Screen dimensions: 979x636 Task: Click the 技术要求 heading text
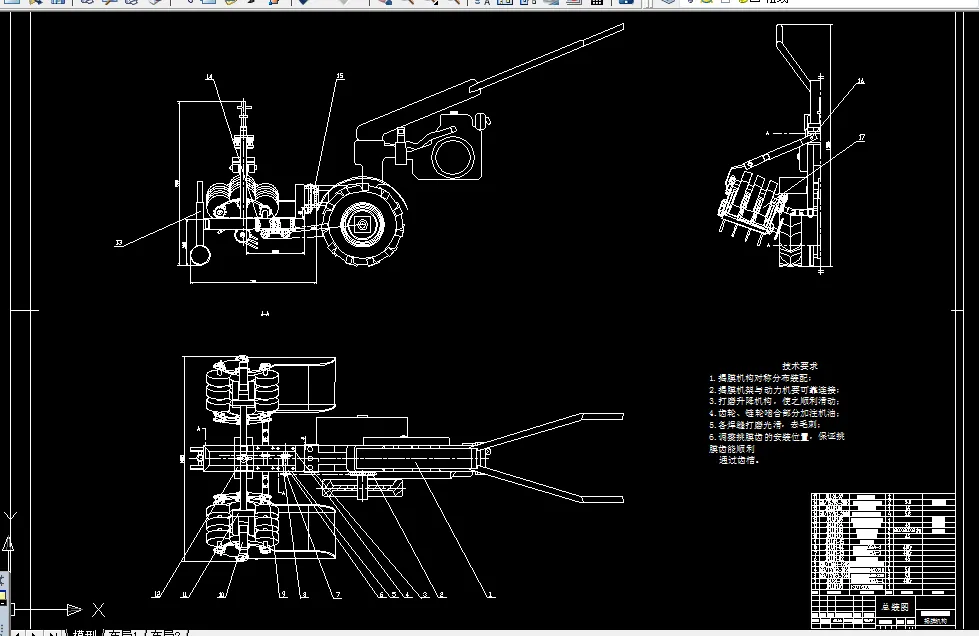coord(800,366)
